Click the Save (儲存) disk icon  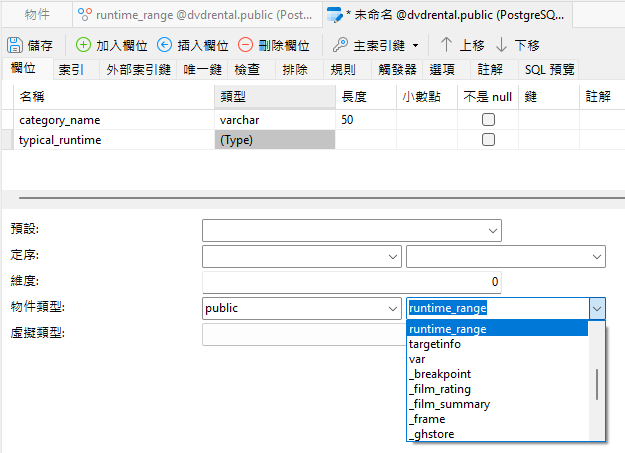15,45
